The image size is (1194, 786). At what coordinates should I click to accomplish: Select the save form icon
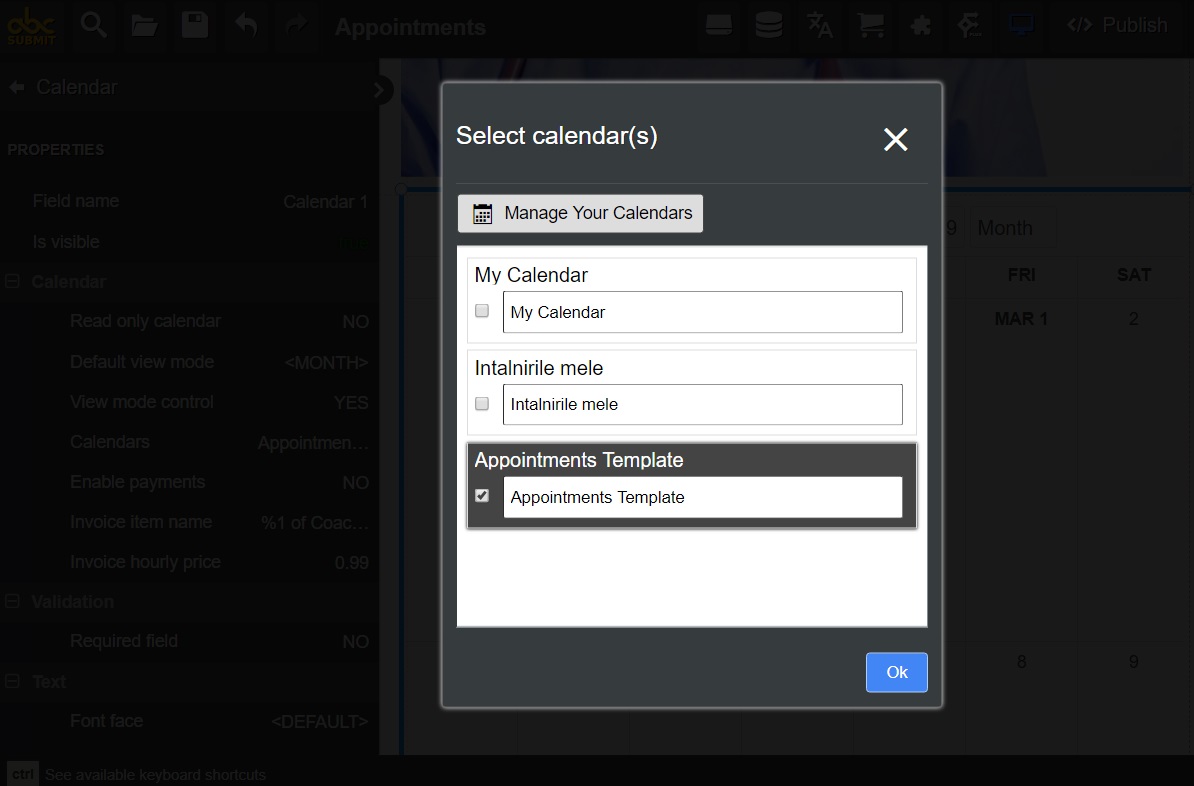[x=194, y=27]
